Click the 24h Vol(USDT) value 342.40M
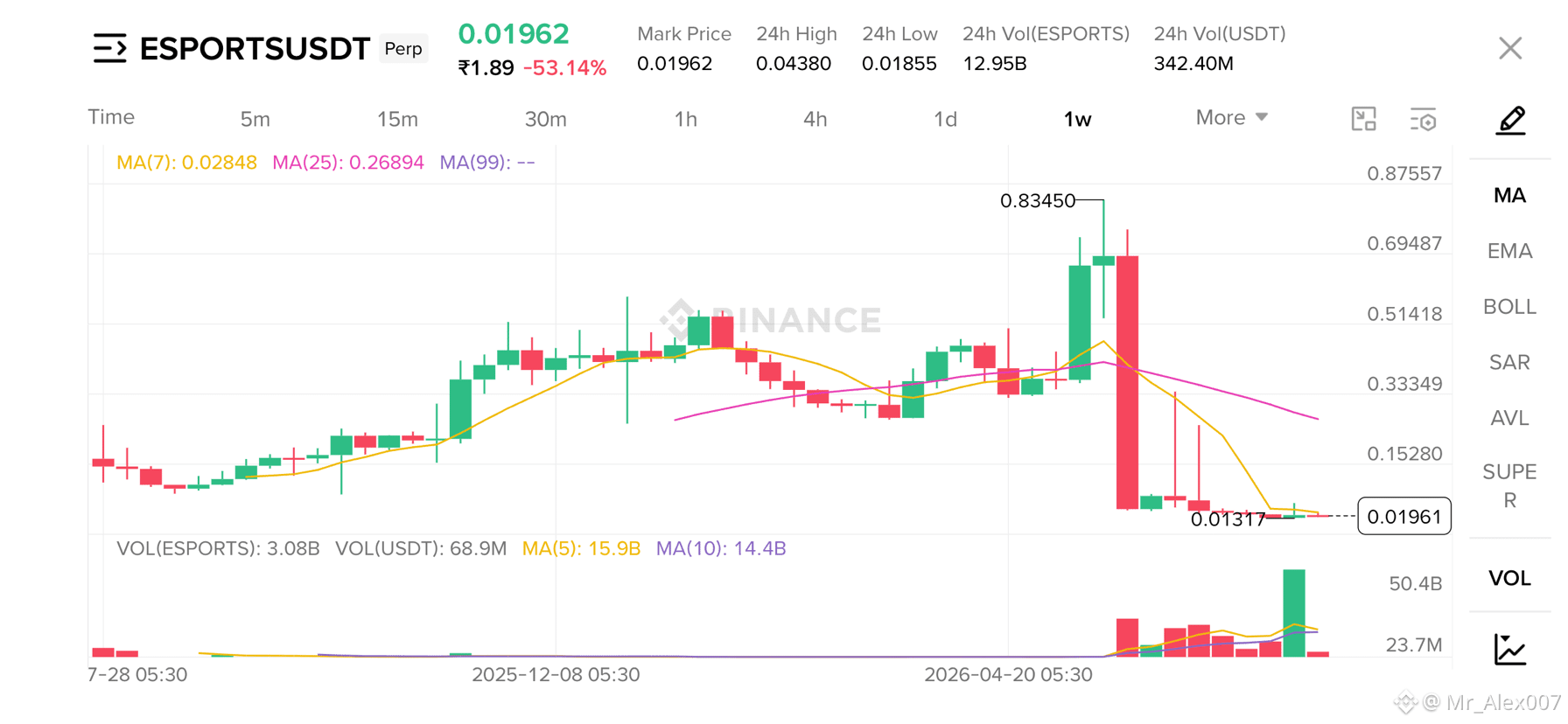The image size is (1568, 724). [1193, 64]
